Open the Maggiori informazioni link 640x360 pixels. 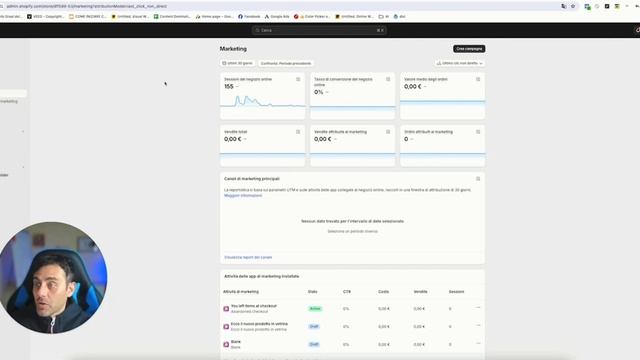[x=243, y=196]
